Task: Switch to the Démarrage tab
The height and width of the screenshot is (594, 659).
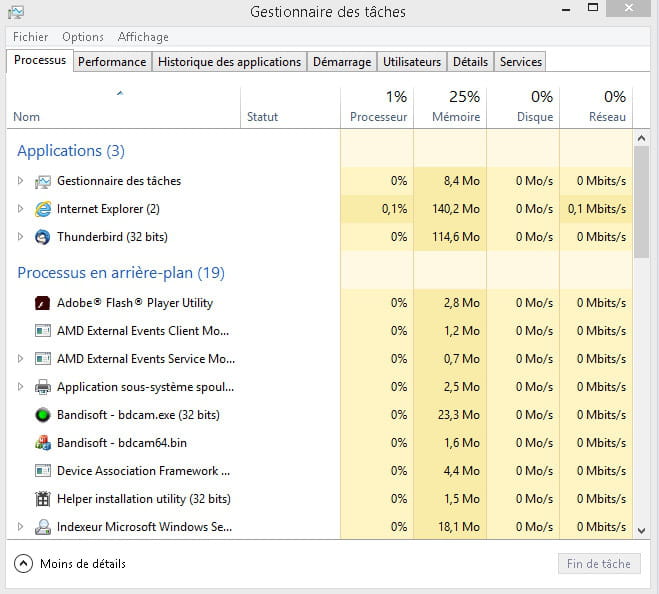Action: coord(342,62)
